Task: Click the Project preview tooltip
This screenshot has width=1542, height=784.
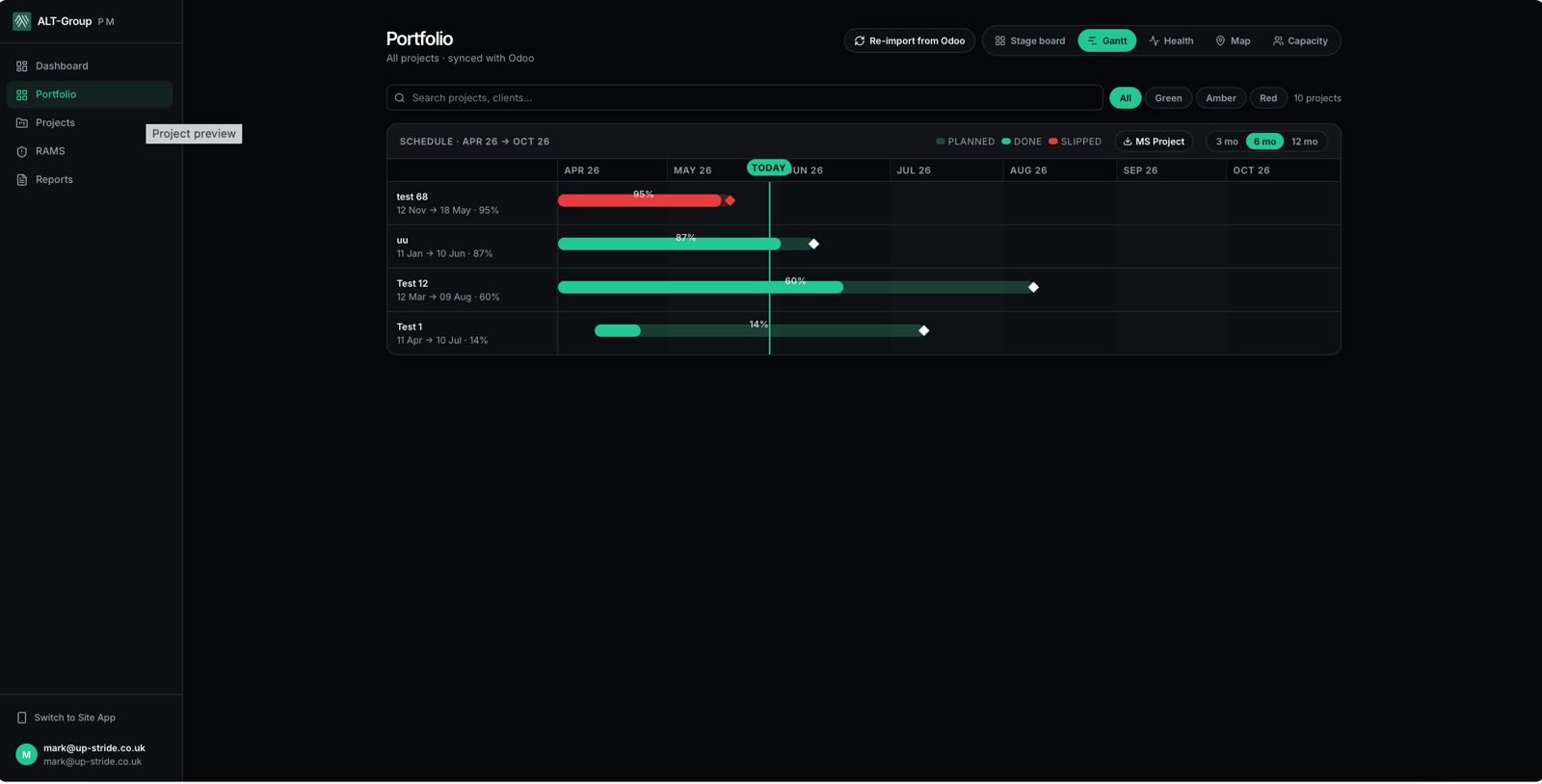Action: pyautogui.click(x=194, y=134)
